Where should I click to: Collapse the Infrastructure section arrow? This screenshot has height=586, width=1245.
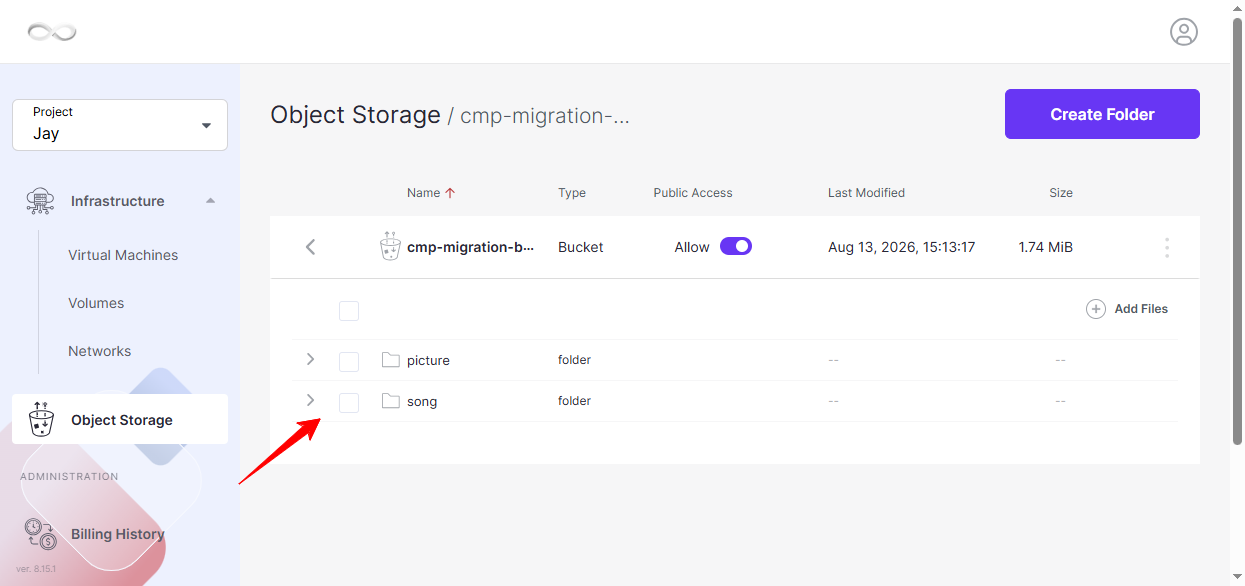pos(210,201)
